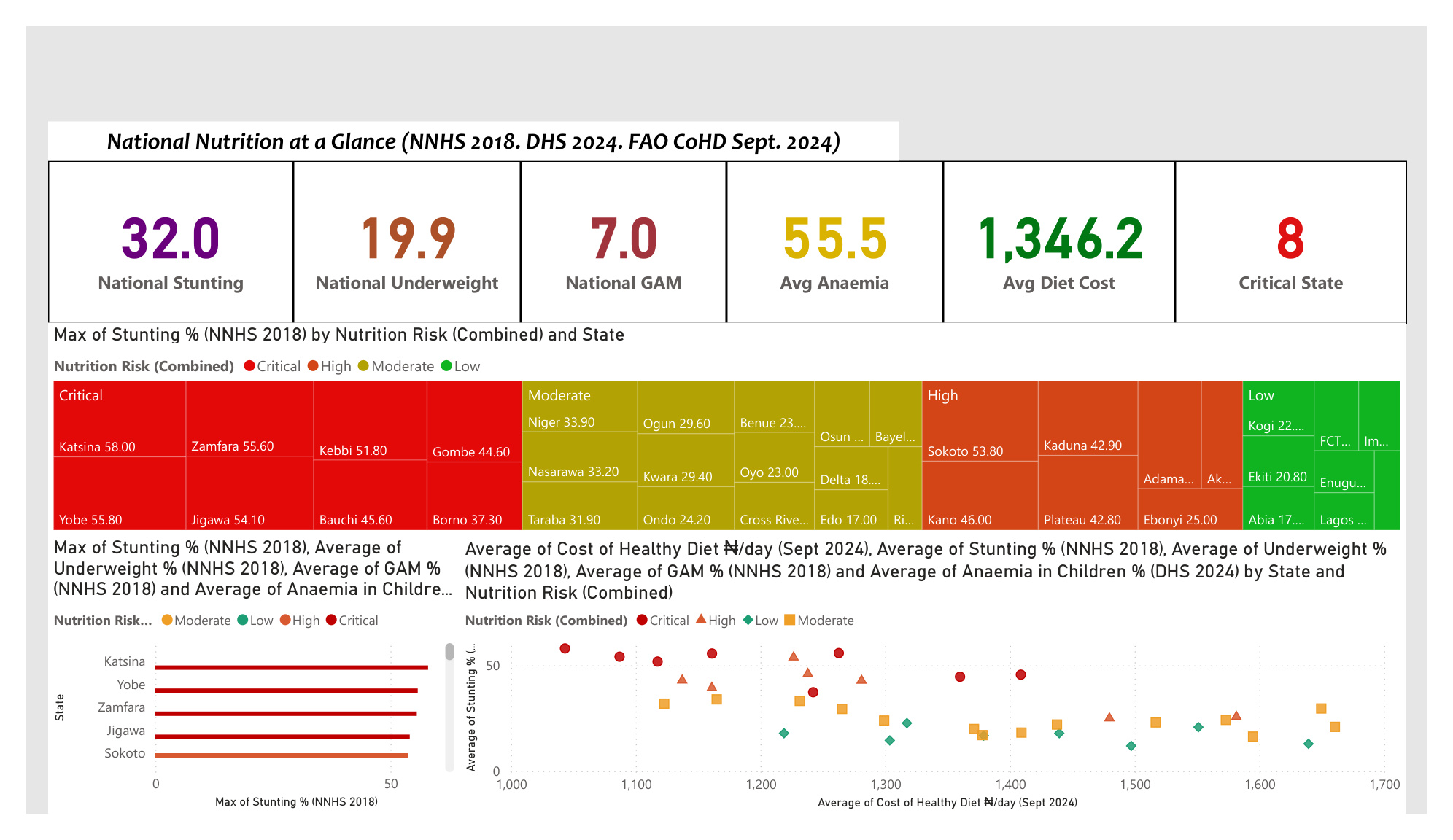
Task: Select Katsina 58.00 treemap tile
Action: [x=120, y=419]
